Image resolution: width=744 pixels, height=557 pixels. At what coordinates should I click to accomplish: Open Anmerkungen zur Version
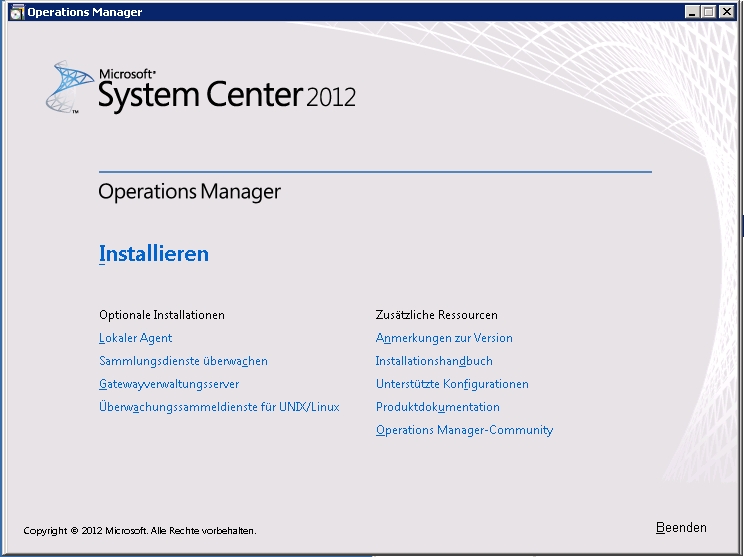click(x=444, y=338)
